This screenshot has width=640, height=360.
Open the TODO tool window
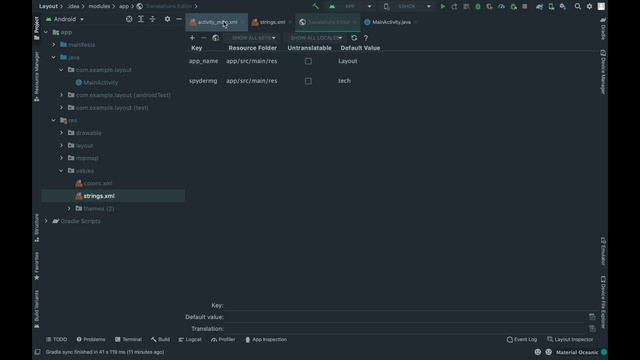[x=57, y=339]
